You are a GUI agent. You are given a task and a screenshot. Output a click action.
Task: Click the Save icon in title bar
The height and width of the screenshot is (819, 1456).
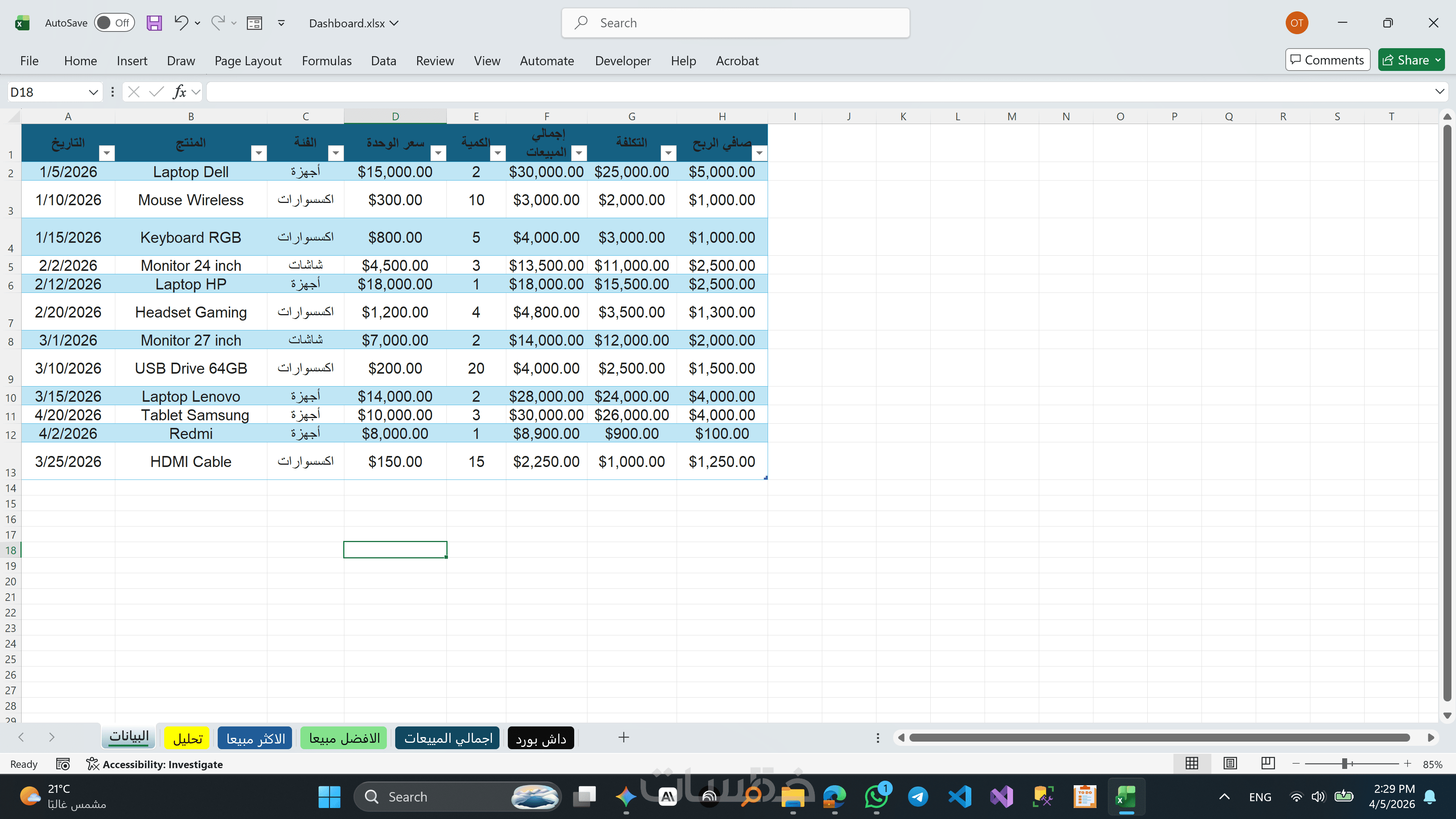pyautogui.click(x=154, y=23)
